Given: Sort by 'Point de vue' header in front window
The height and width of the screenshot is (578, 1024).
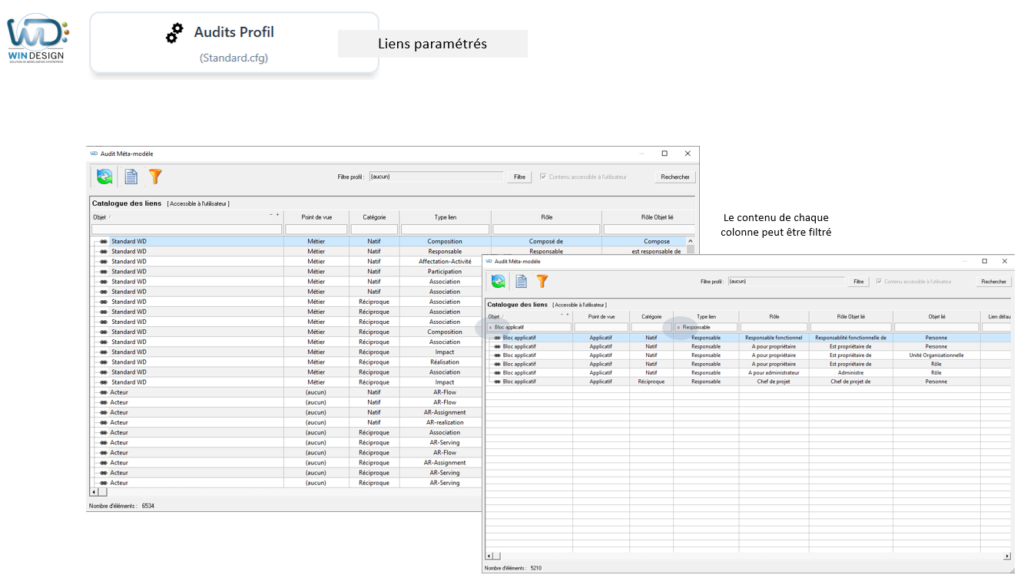Looking at the screenshot, I should (601, 317).
